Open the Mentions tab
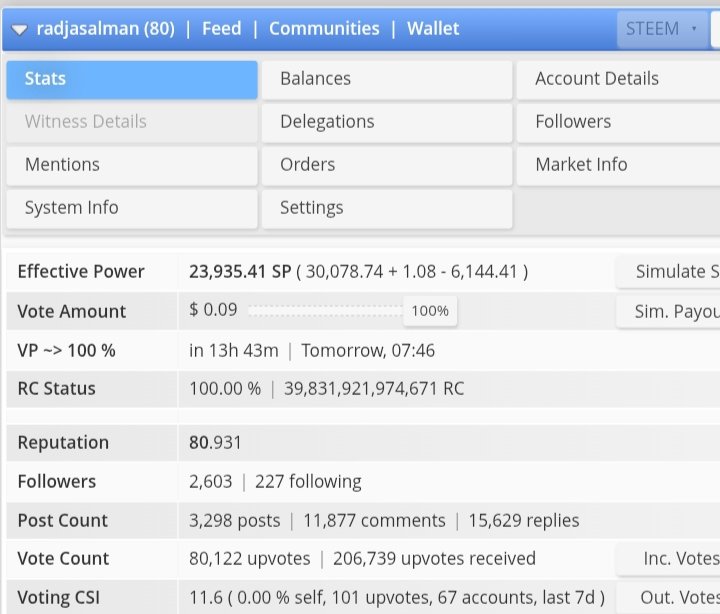The width and height of the screenshot is (720, 614). [x=132, y=165]
